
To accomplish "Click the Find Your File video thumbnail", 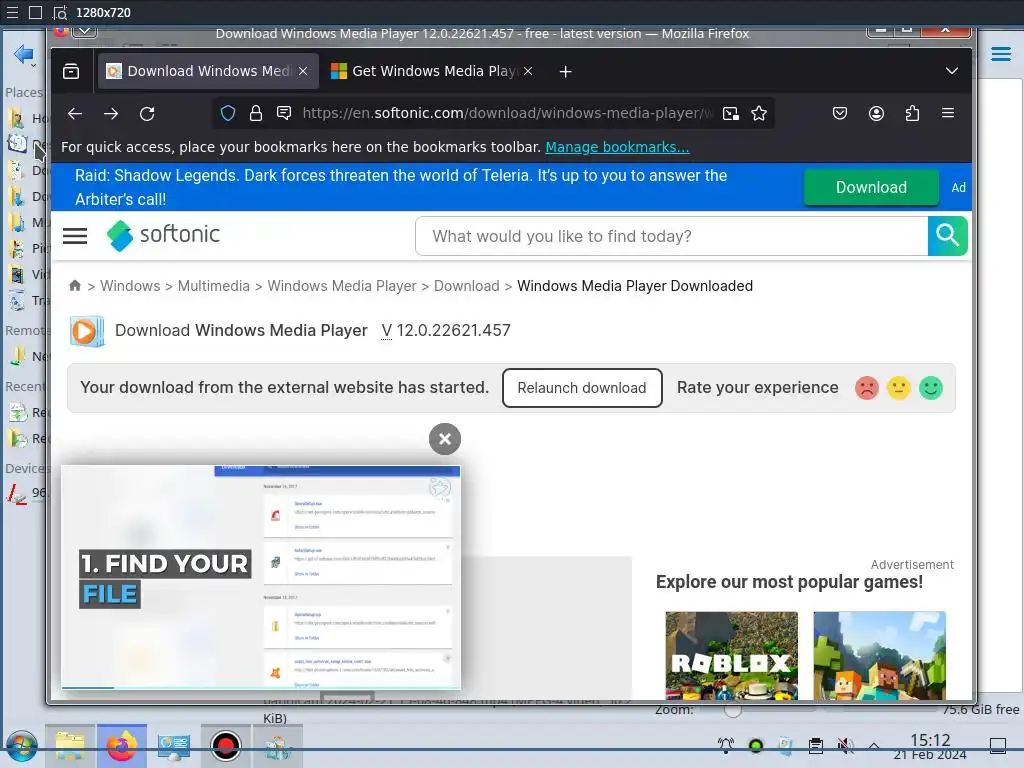I will click(x=261, y=577).
